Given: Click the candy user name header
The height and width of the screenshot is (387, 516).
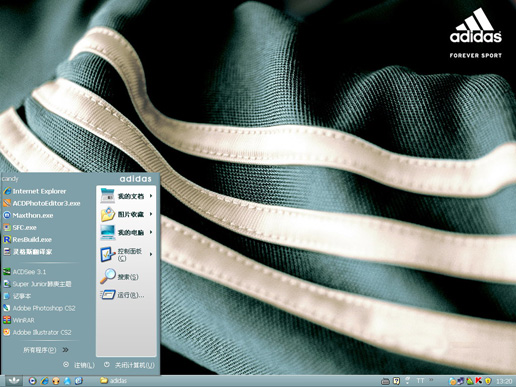Looking at the screenshot, I should [x=10, y=179].
